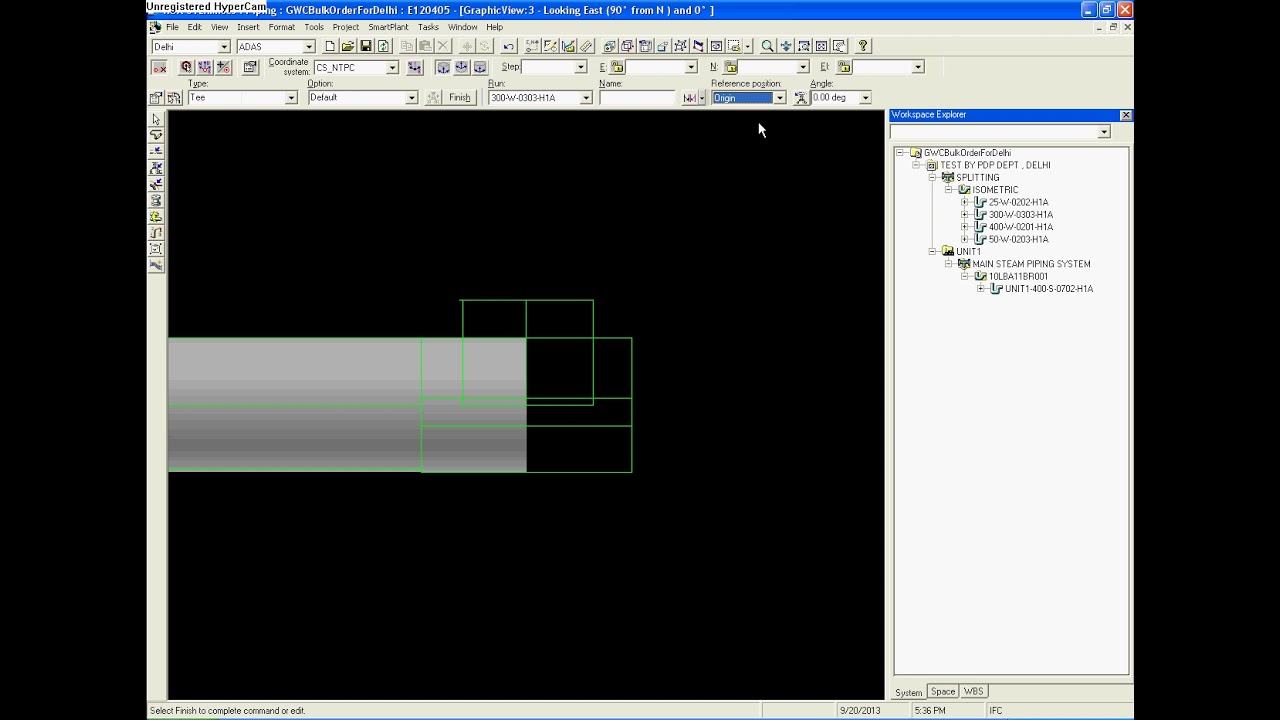Select UNIT1-400-S-0702-H1A tree item
This screenshot has height=720, width=1280.
[x=1049, y=289]
